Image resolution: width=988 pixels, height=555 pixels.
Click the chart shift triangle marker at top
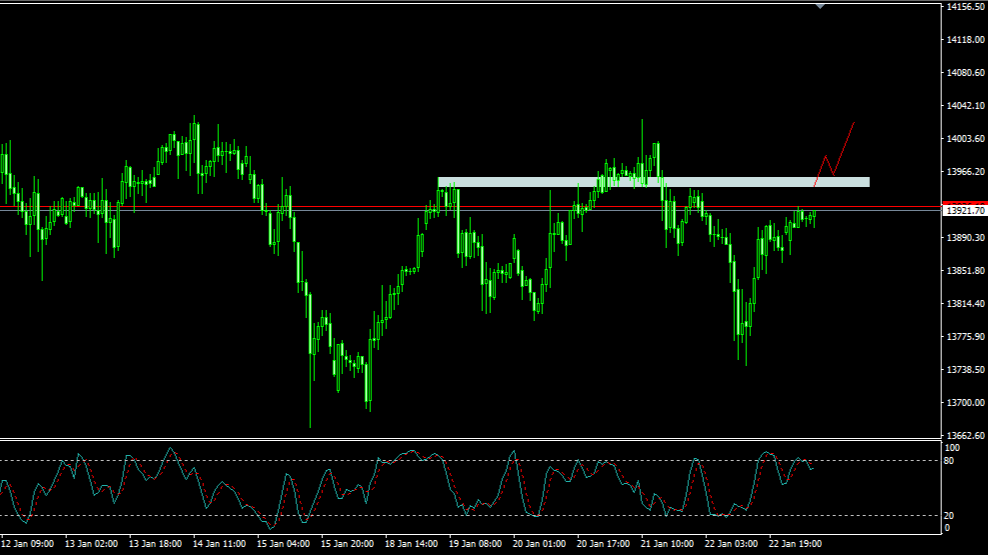820,6
